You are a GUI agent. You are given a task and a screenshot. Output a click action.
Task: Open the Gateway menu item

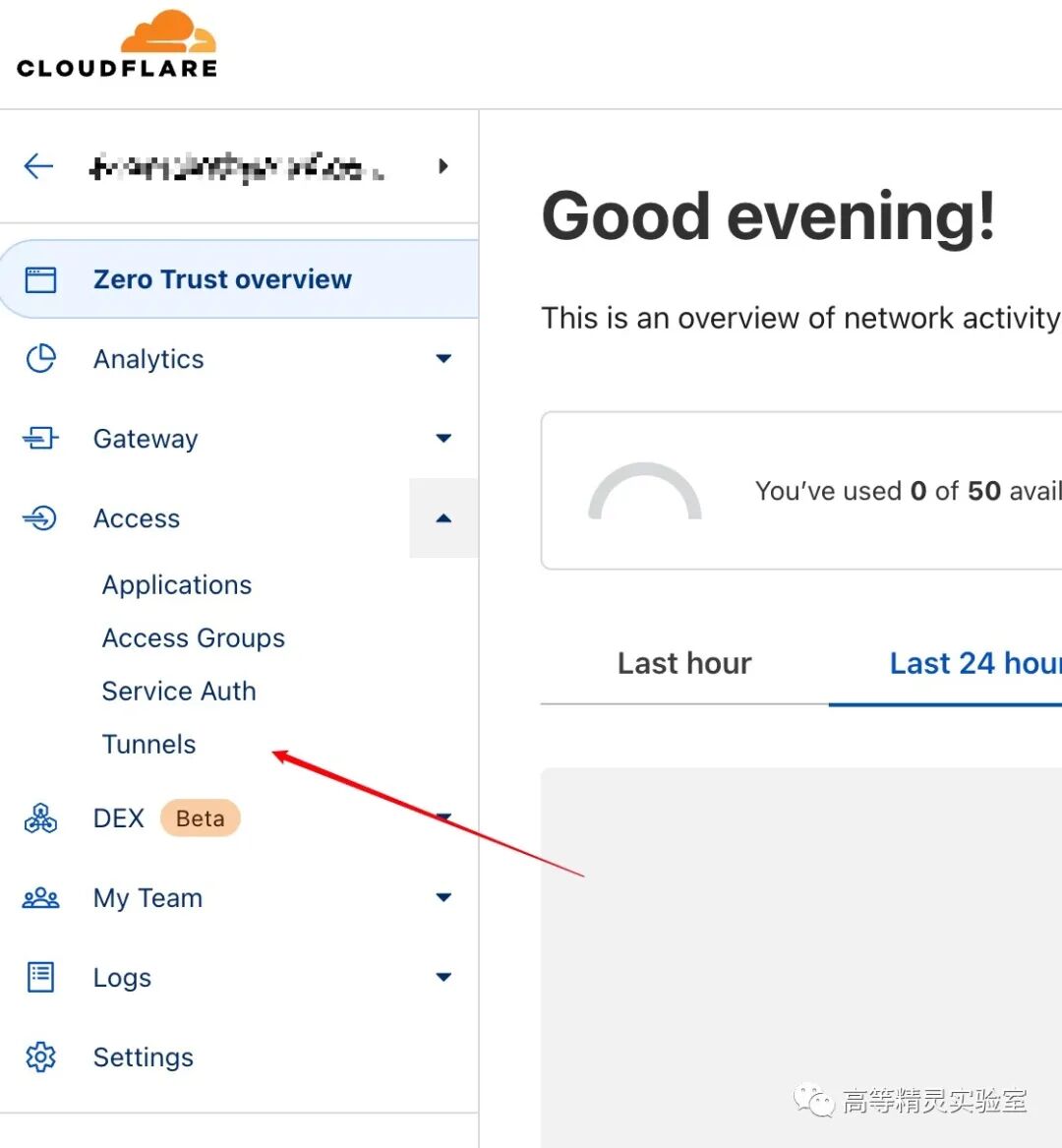pos(146,439)
